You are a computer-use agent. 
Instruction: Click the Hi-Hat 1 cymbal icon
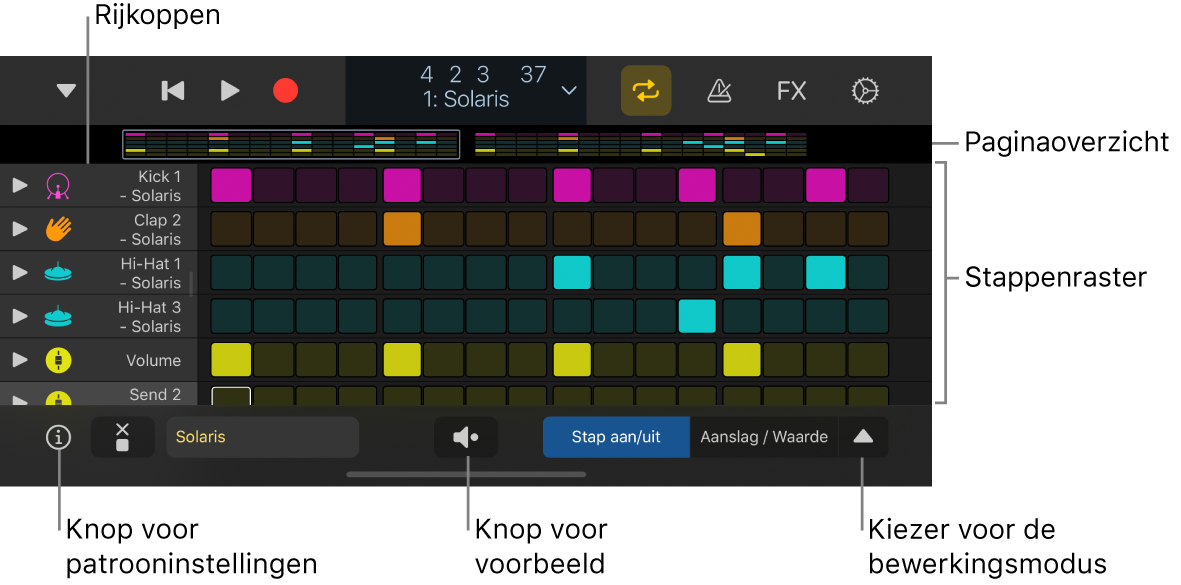tap(58, 273)
